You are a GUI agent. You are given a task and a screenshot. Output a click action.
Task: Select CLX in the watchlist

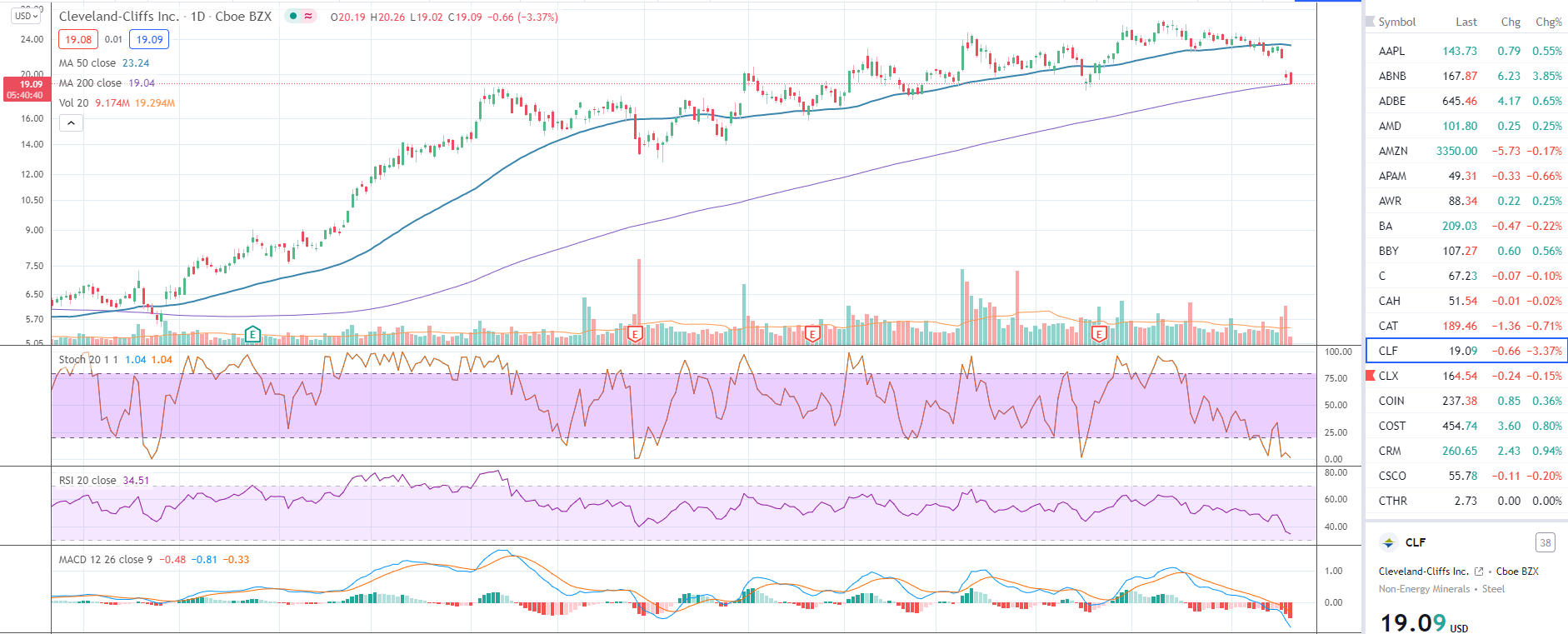[x=1466, y=376]
